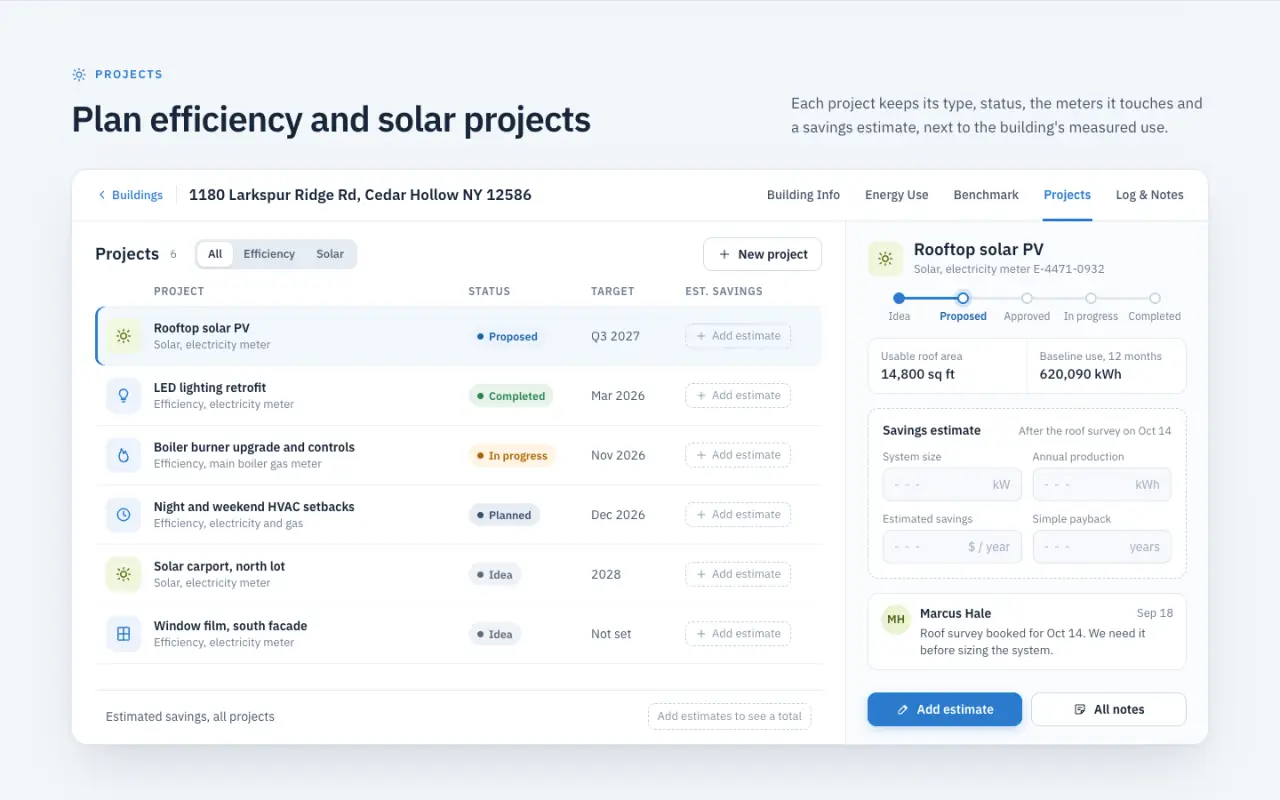This screenshot has height=800, width=1280.
Task: Add estimate for Solar carport, north lot
Action: click(x=738, y=574)
